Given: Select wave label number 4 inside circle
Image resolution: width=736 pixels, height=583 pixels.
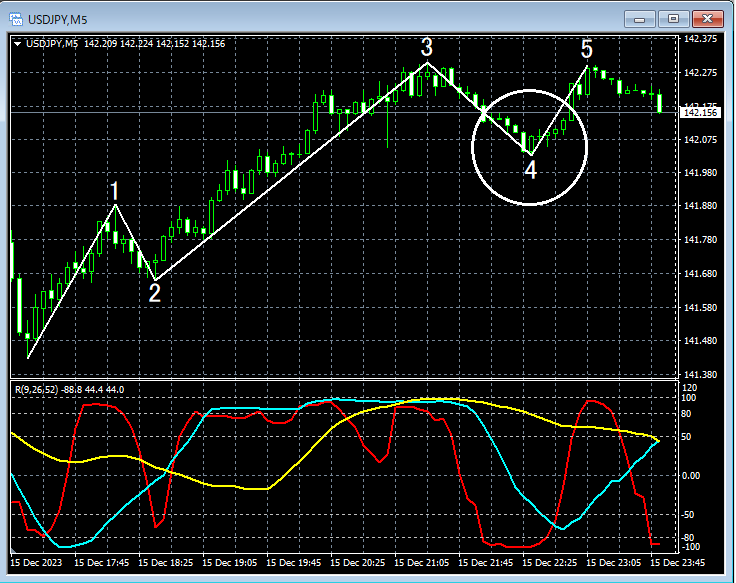Looking at the screenshot, I should click(x=530, y=170).
